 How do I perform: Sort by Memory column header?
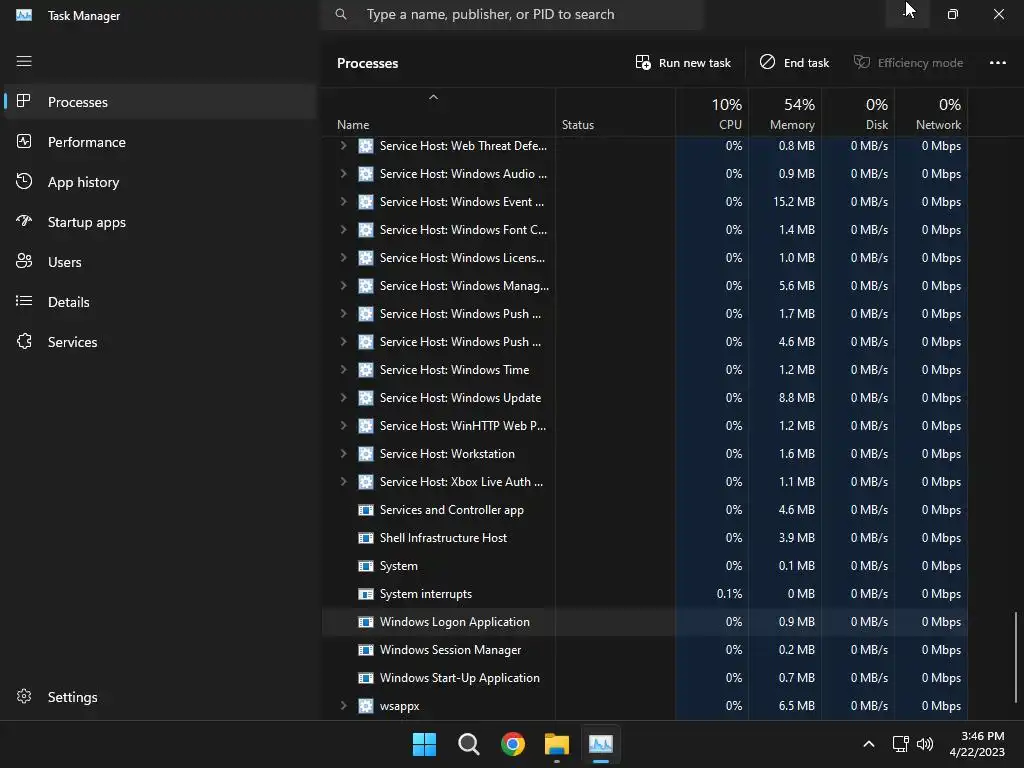(x=785, y=113)
